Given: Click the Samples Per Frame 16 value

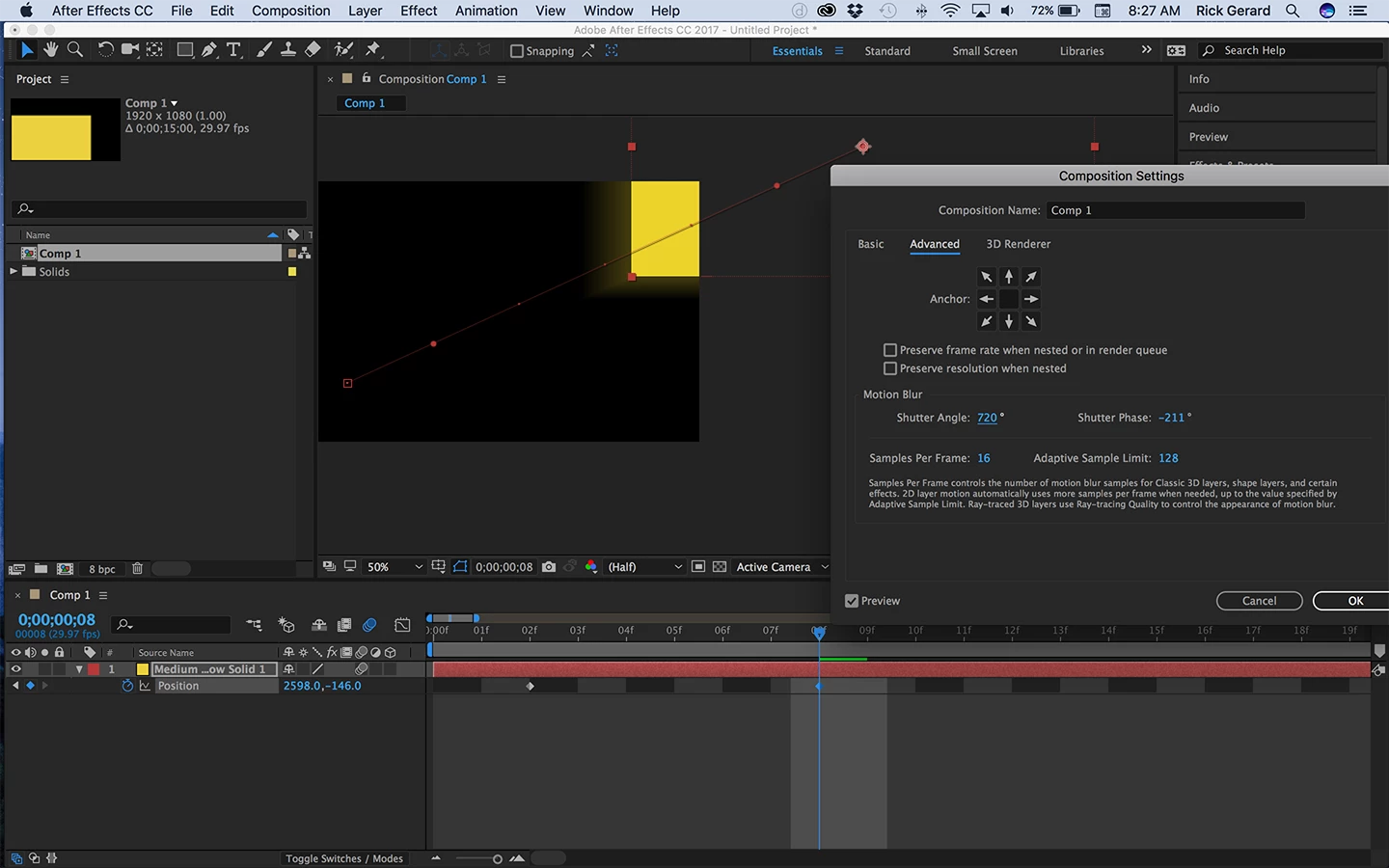Looking at the screenshot, I should pos(984,458).
